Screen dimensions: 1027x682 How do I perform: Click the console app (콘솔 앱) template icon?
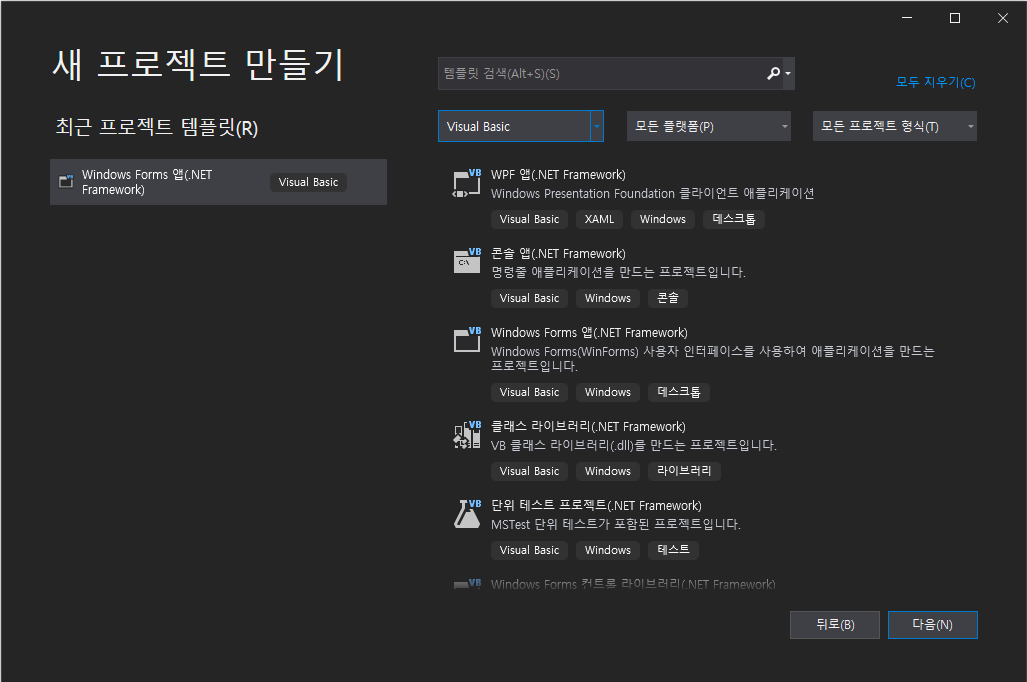click(x=467, y=261)
